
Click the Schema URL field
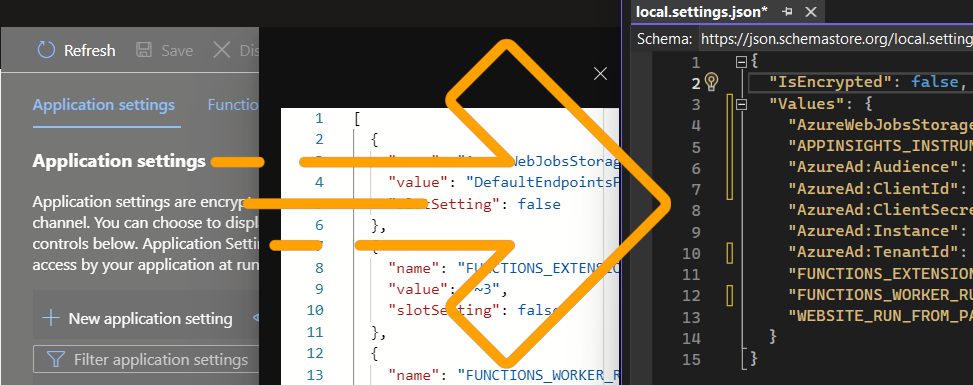[x=836, y=39]
